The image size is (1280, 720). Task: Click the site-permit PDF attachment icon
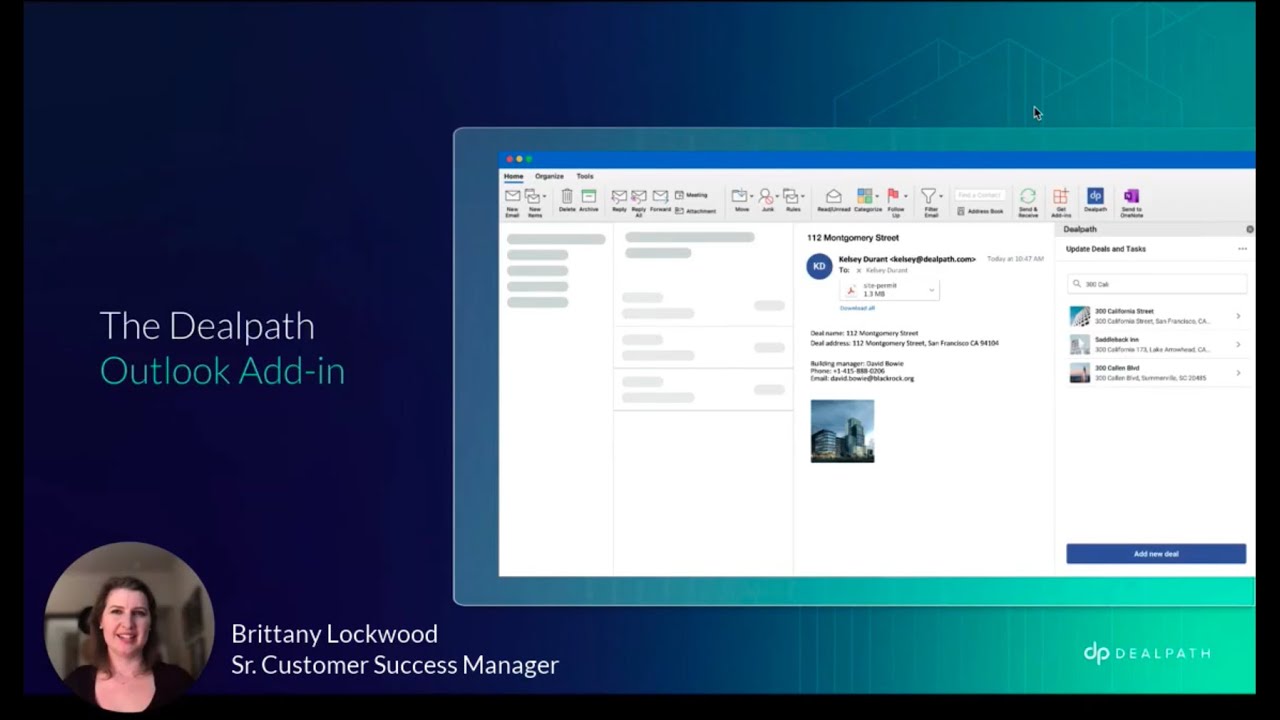pos(851,290)
